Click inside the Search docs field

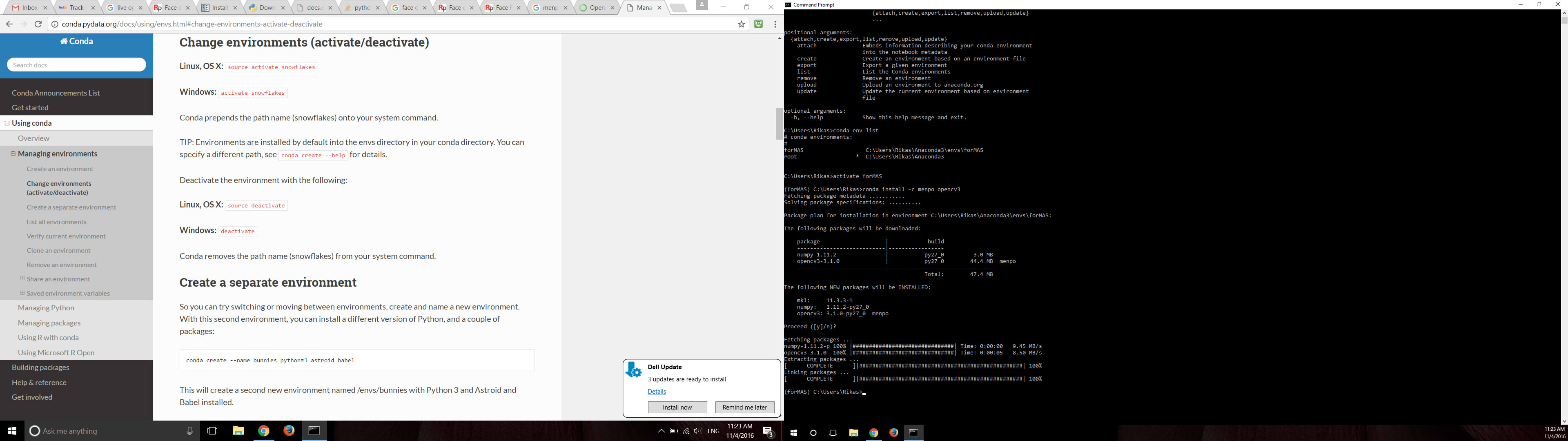(76, 65)
